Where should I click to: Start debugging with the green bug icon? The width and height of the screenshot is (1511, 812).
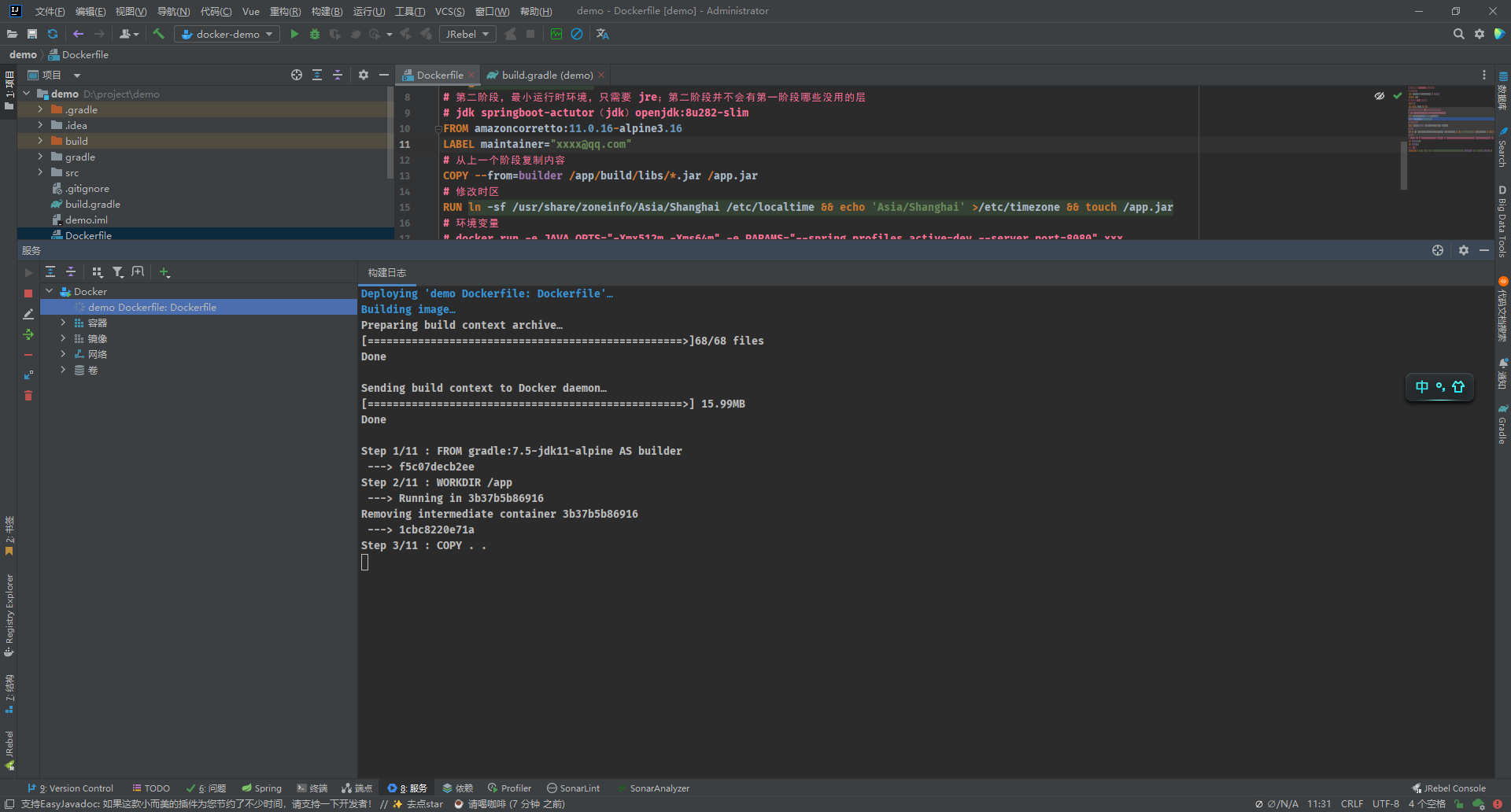[315, 34]
